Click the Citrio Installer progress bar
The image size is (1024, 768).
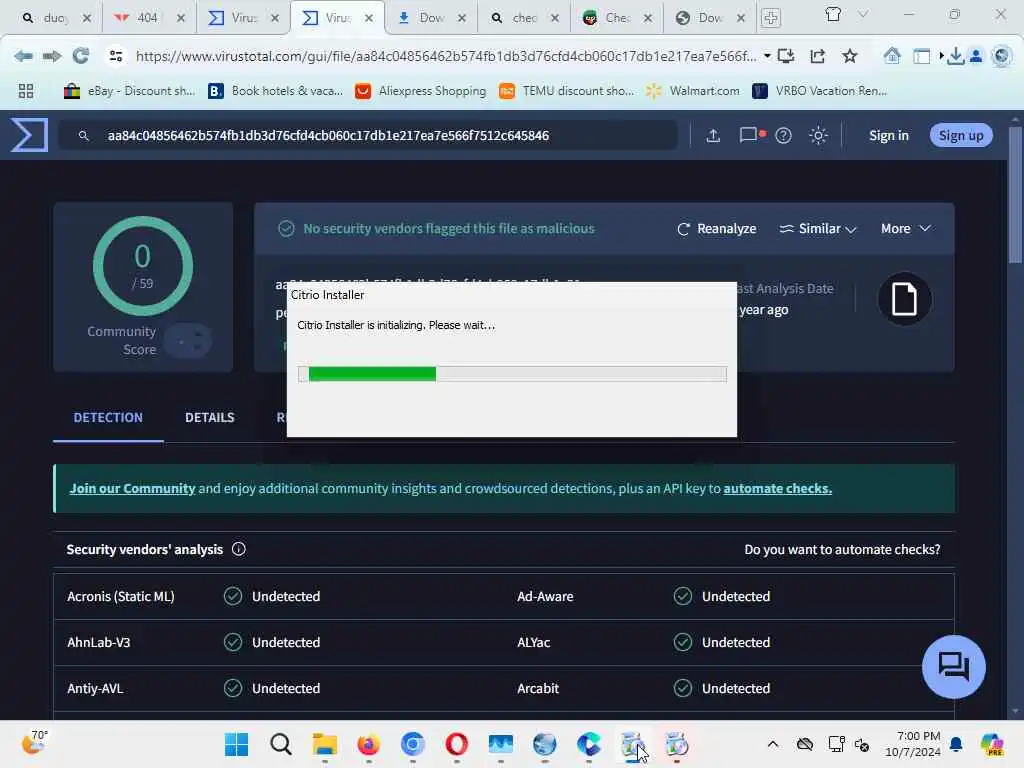pos(512,374)
